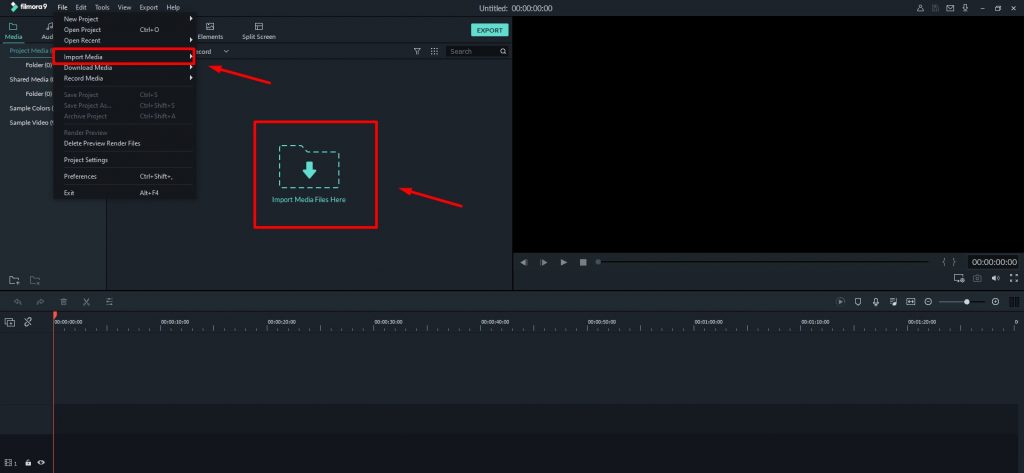
Task: Click the account user icon
Action: pos(921,8)
